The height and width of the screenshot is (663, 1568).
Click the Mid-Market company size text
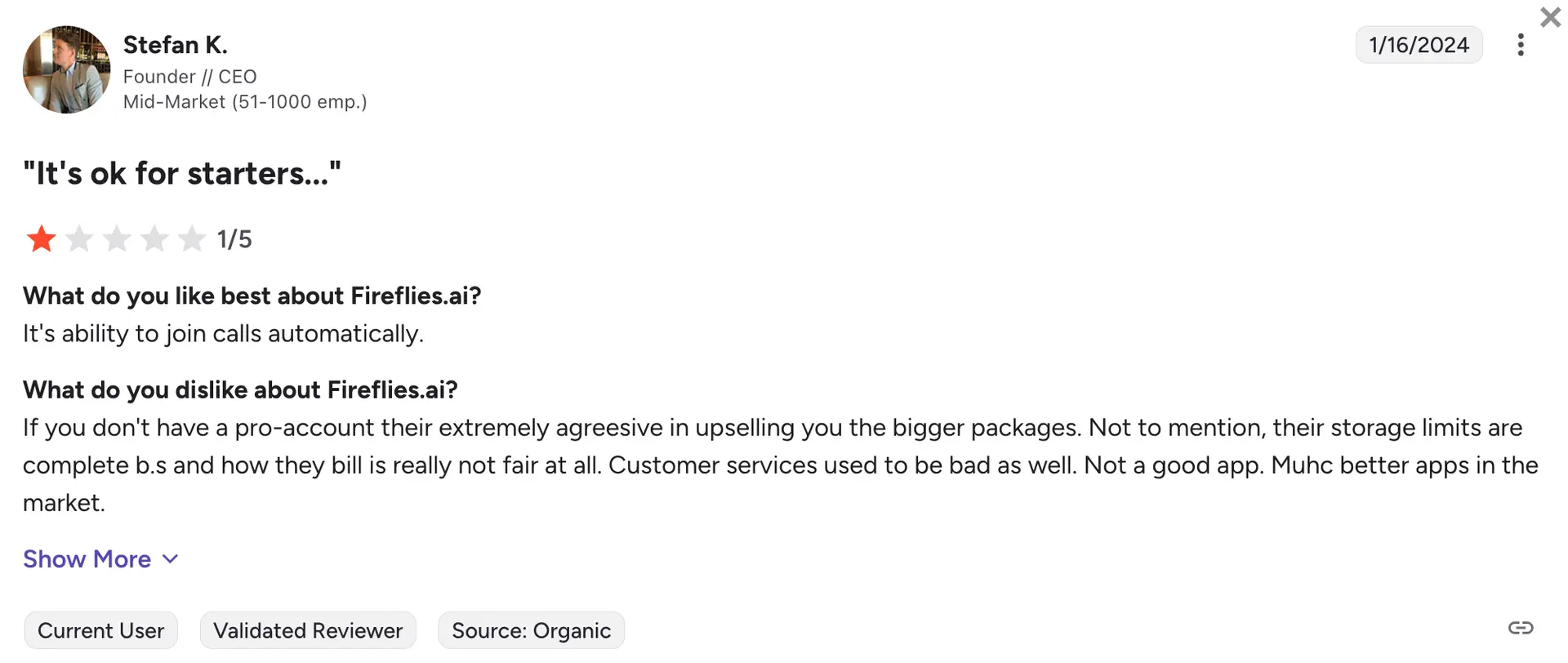(x=245, y=102)
